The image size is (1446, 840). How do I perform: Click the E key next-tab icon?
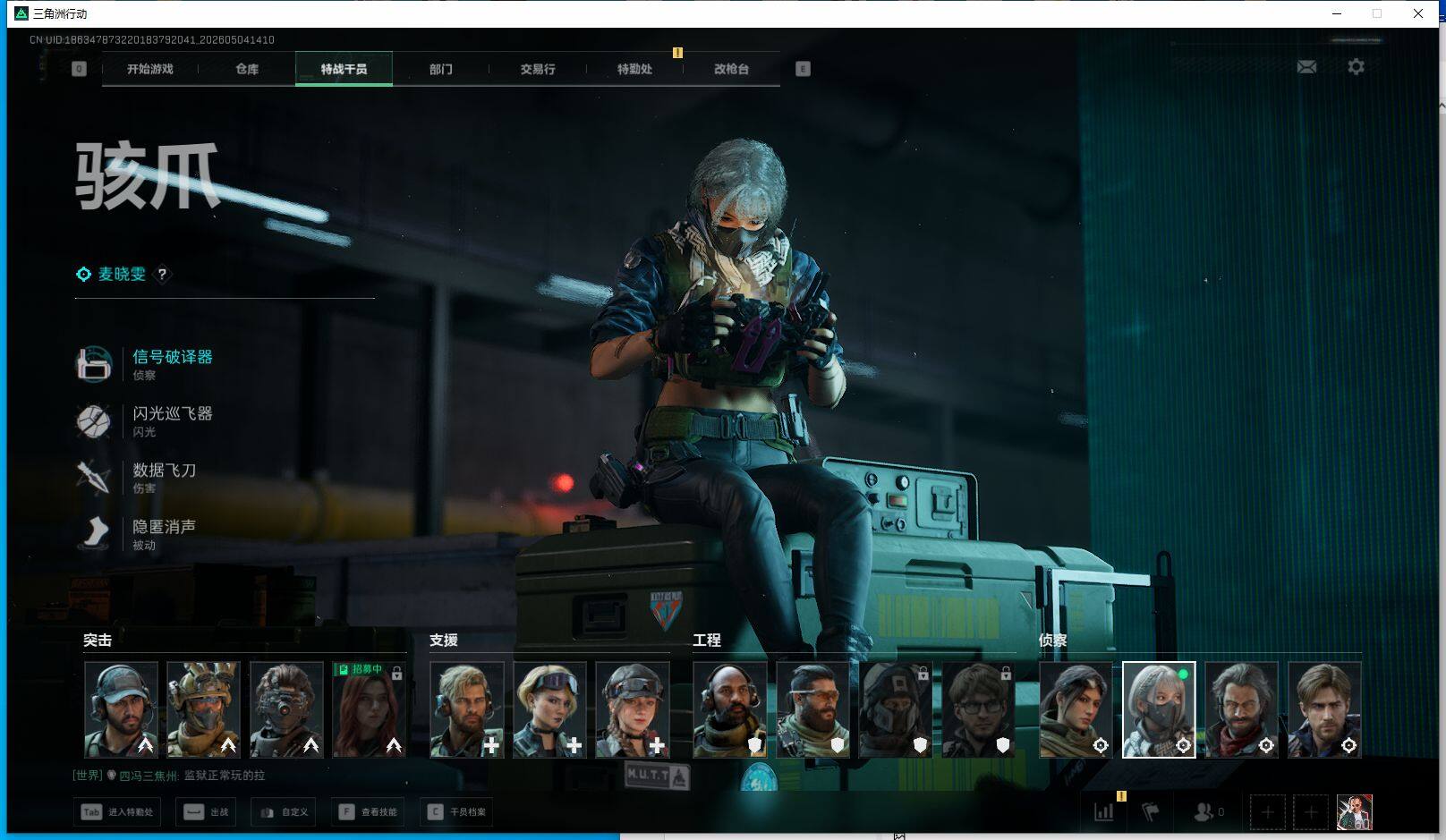[x=803, y=69]
